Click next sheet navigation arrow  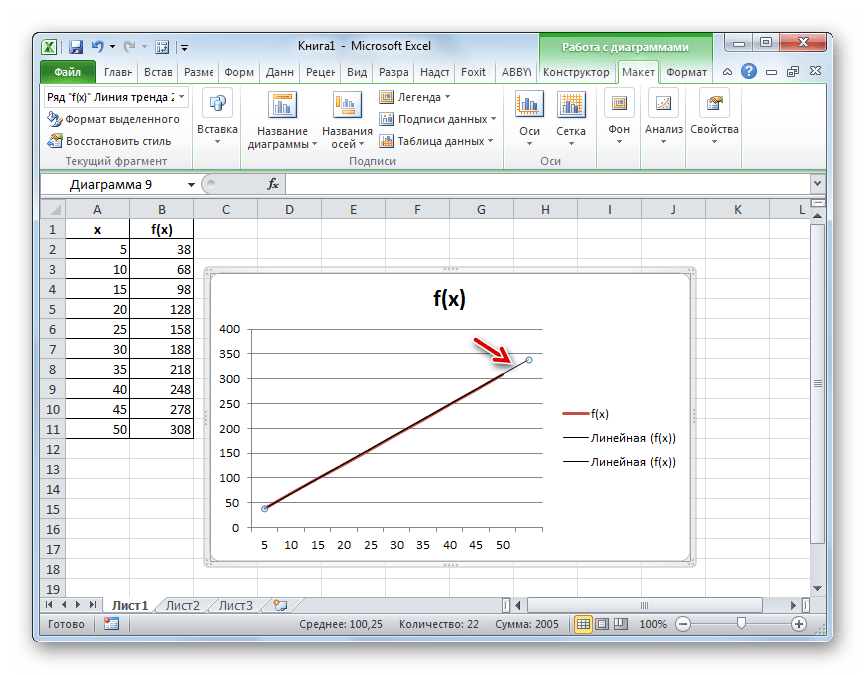point(78,605)
